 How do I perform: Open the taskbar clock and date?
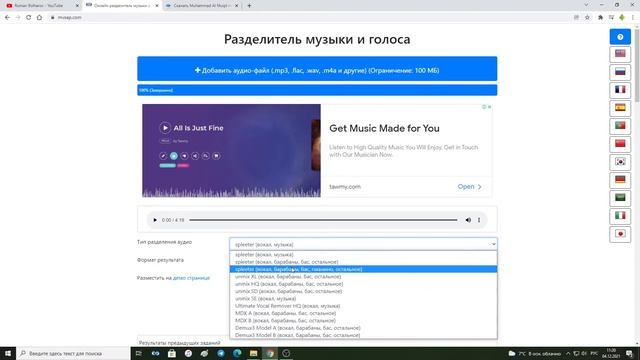[611, 353]
